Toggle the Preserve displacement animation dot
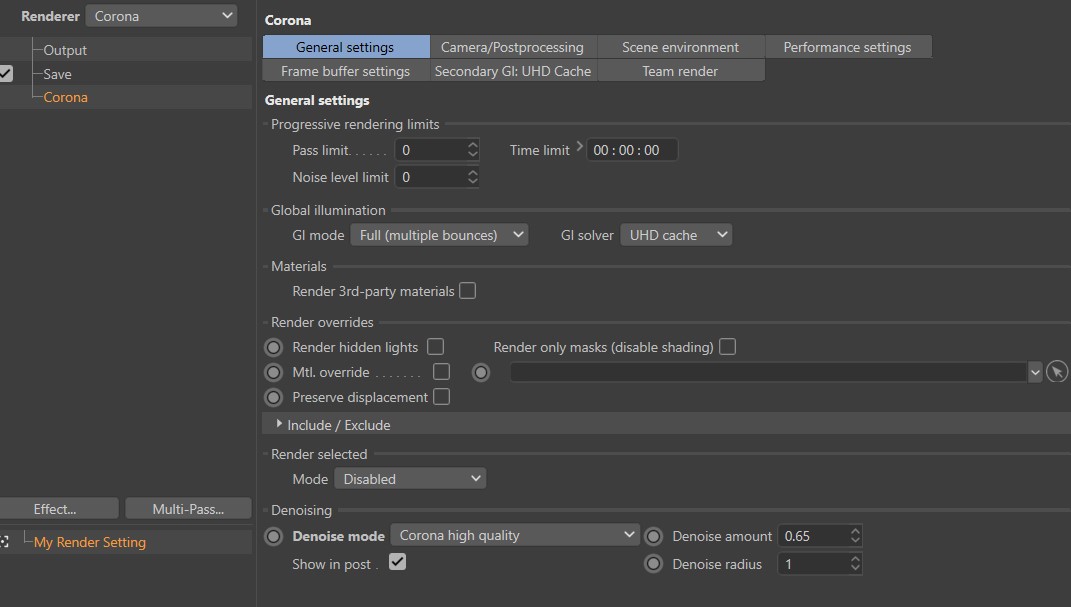The width and height of the screenshot is (1071, 607). point(273,397)
